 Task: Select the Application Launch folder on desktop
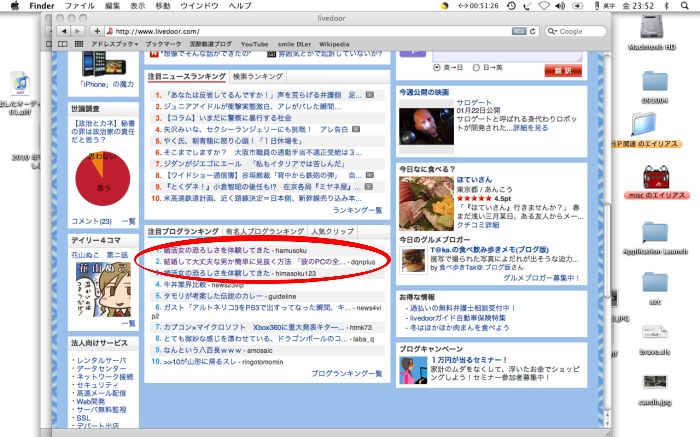click(655, 232)
